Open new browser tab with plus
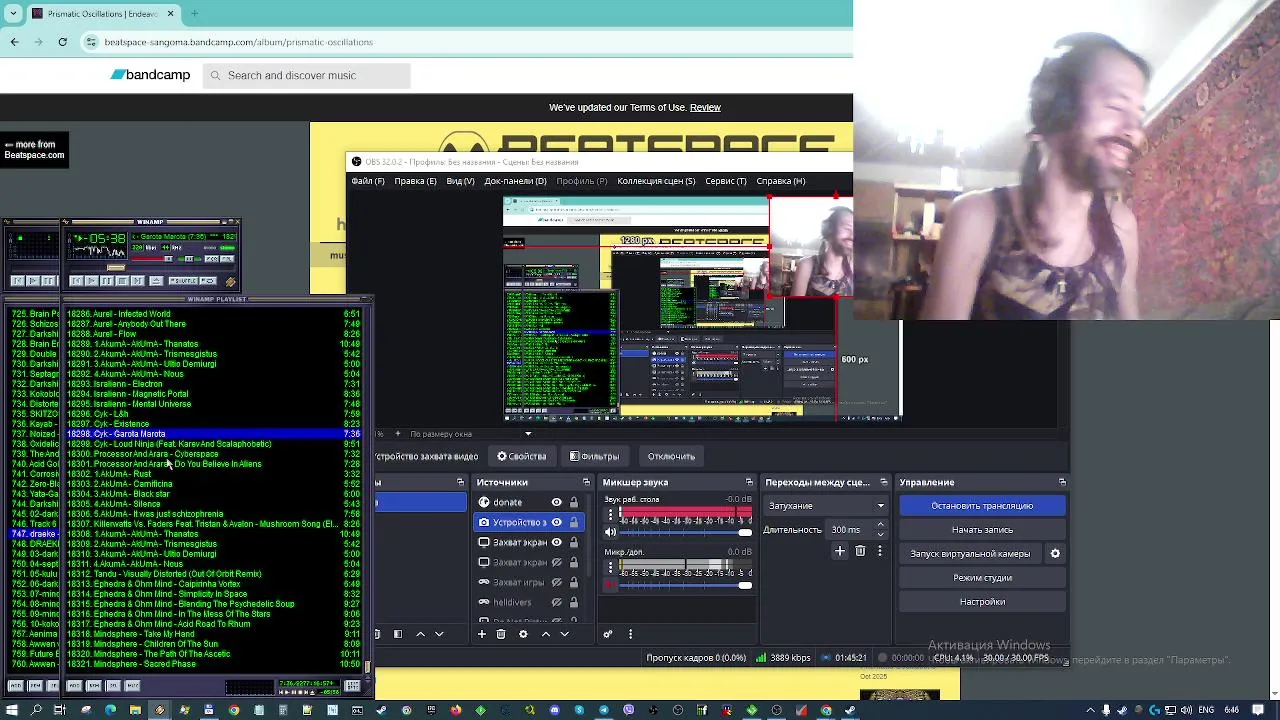 [x=194, y=13]
